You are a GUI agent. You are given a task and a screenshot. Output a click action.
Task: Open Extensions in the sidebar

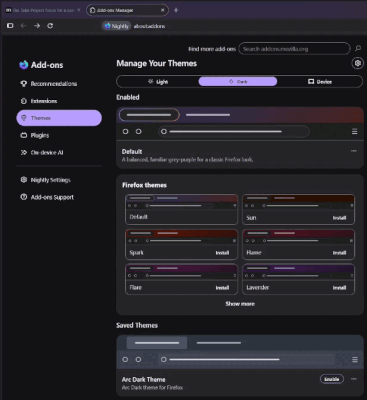point(59,101)
